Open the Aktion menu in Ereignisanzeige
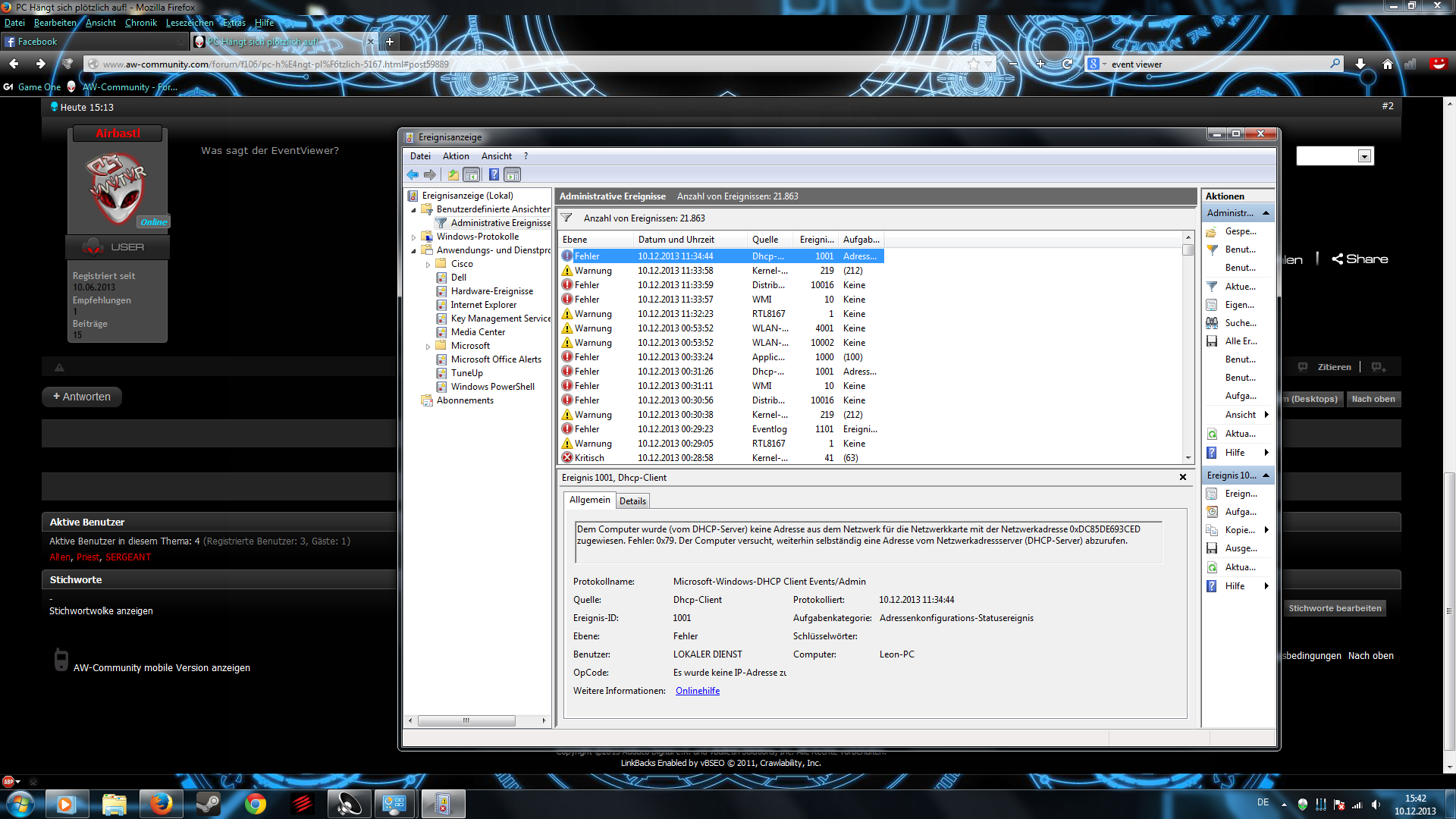 pyautogui.click(x=456, y=156)
